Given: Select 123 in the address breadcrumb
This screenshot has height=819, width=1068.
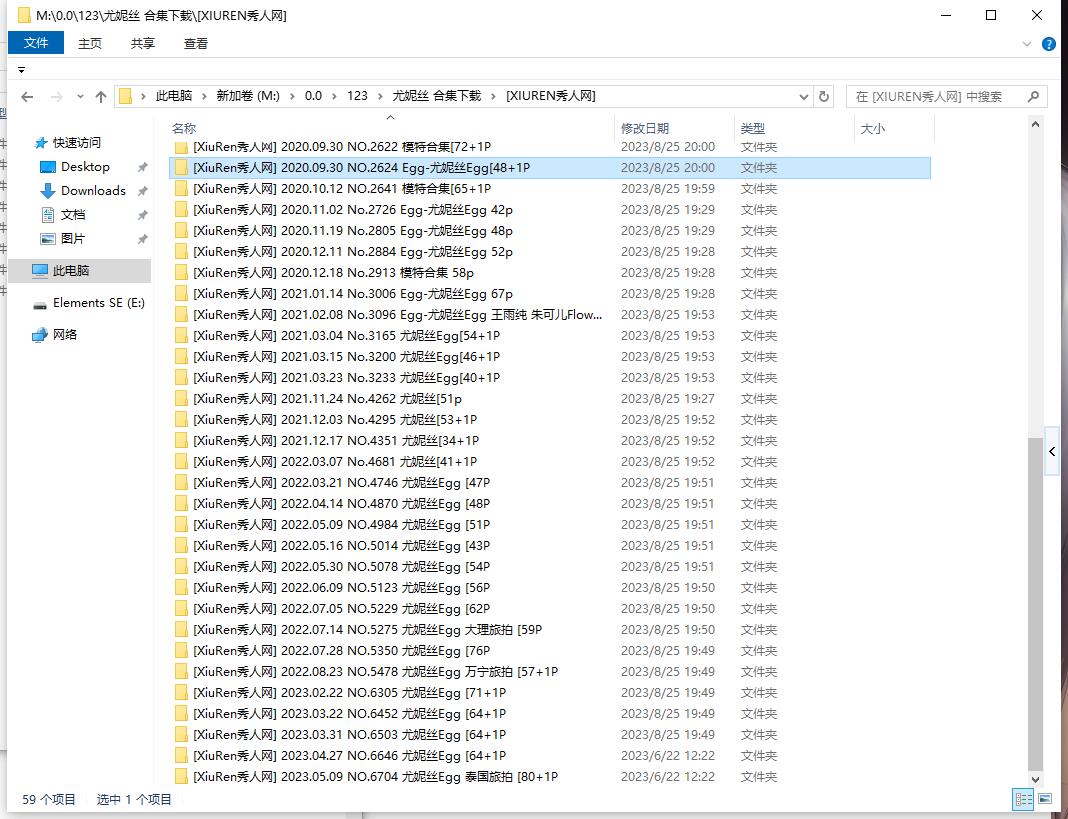Looking at the screenshot, I should [357, 96].
